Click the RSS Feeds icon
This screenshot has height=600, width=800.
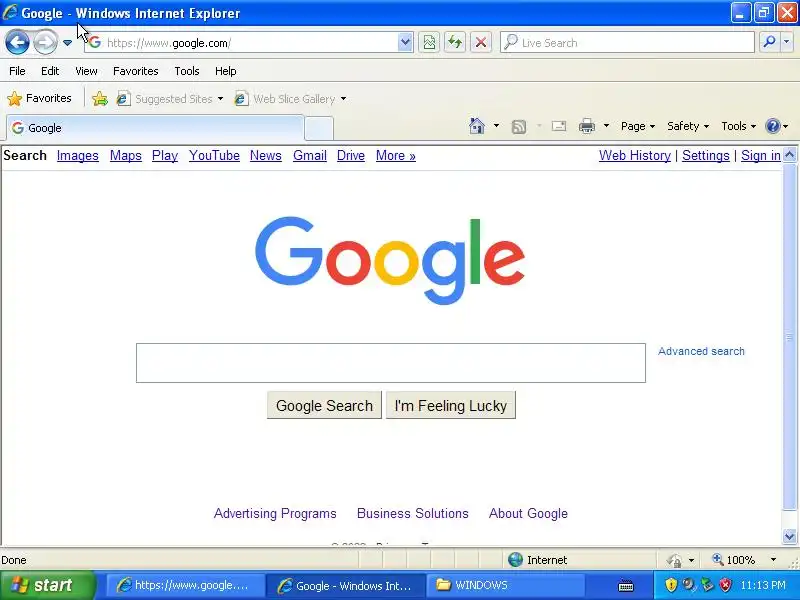point(519,127)
